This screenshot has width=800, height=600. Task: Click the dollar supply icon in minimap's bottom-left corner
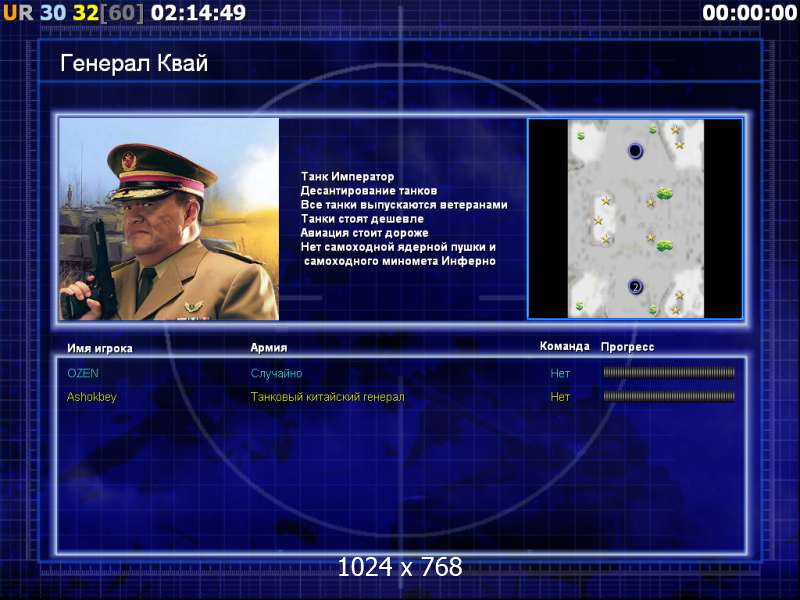(580, 306)
